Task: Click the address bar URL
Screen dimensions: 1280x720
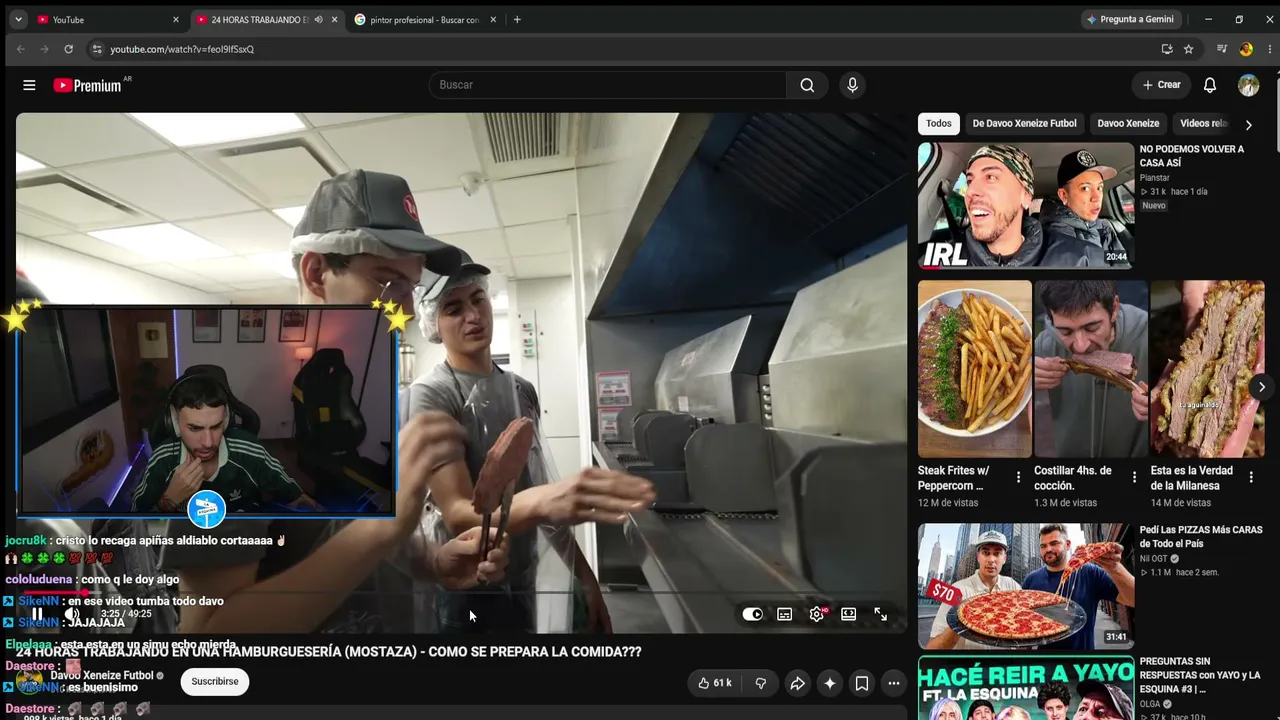Action: pyautogui.click(x=182, y=49)
